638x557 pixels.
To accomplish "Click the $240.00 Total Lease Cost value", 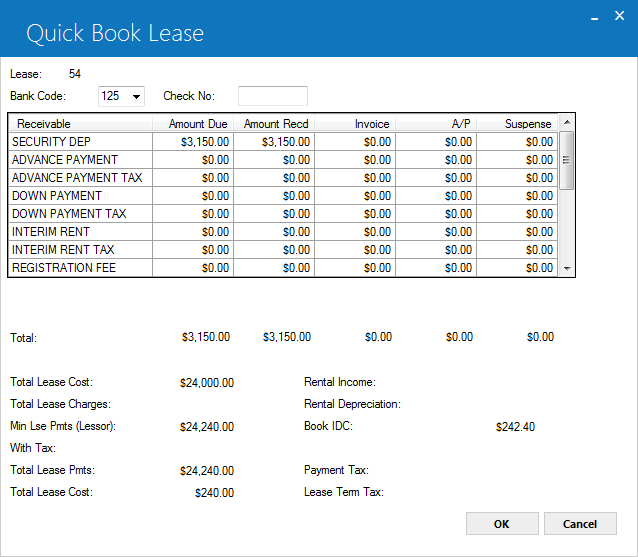I will pyautogui.click(x=214, y=493).
